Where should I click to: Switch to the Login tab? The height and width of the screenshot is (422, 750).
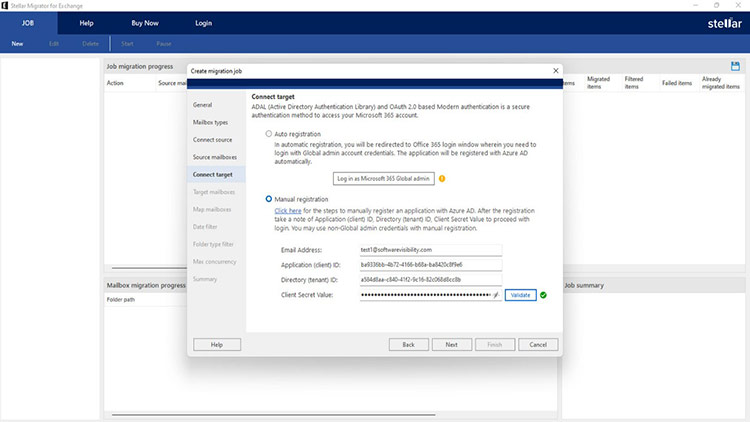pyautogui.click(x=203, y=22)
